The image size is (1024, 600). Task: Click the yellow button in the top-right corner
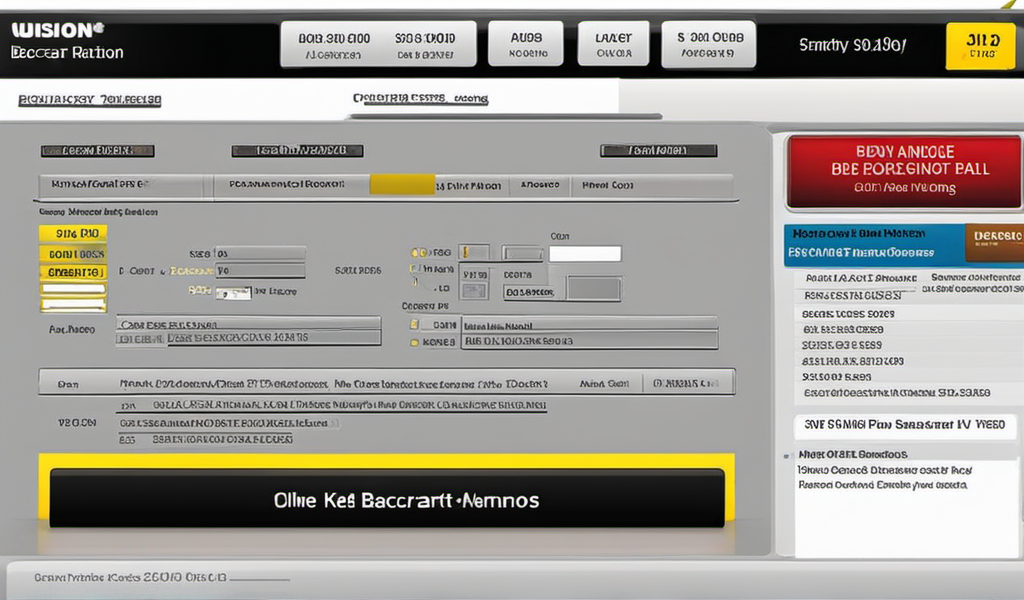coord(973,46)
